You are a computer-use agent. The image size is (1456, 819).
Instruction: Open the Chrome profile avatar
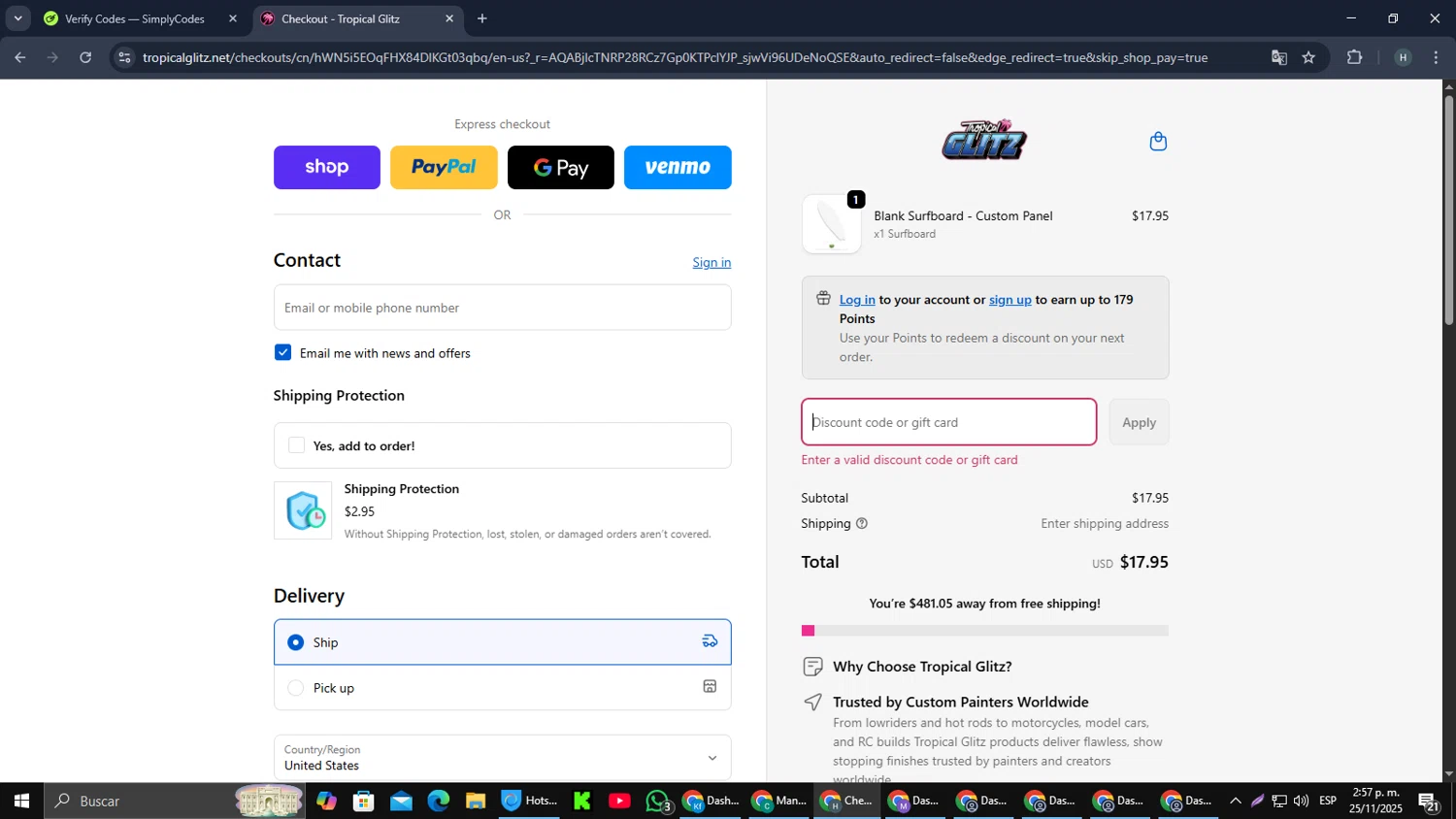click(1403, 57)
